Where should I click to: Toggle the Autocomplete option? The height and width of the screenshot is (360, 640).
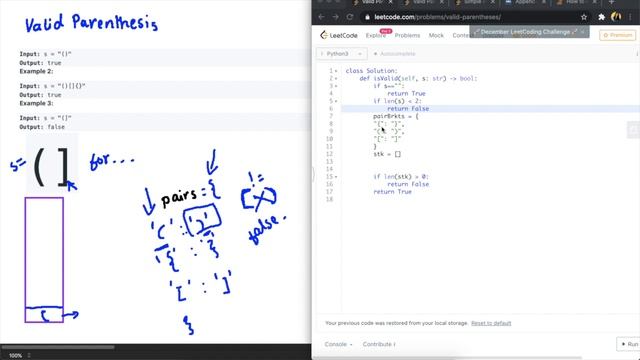394,54
